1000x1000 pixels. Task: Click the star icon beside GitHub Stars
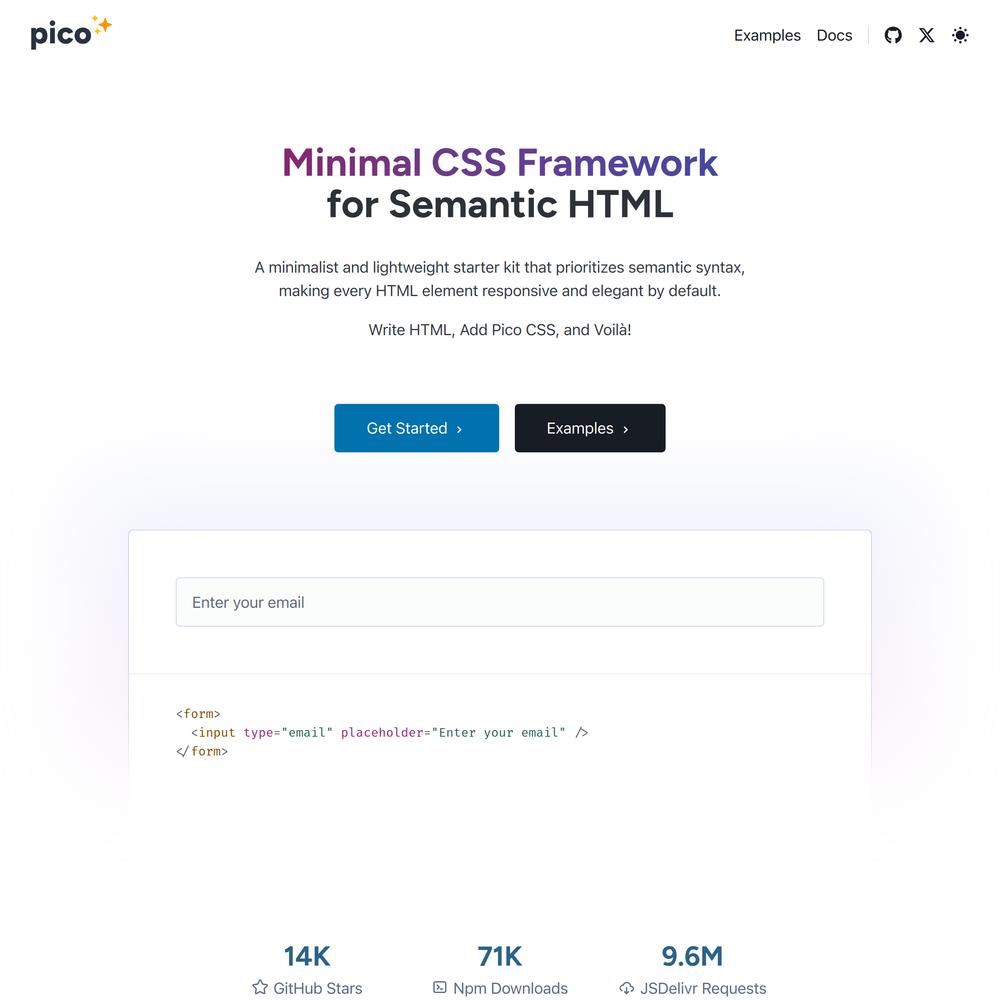click(260, 987)
